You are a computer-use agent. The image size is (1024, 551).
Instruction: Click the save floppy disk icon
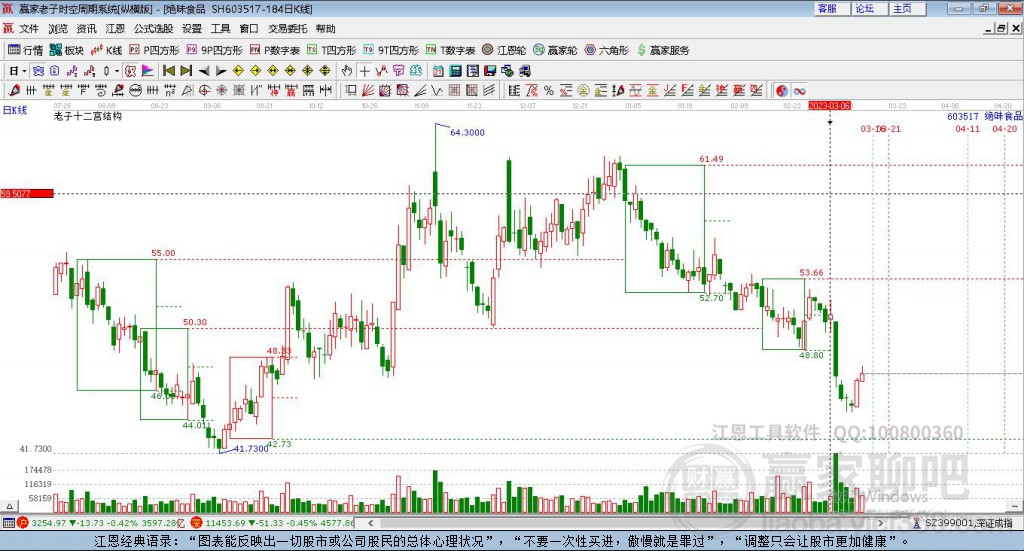490,71
